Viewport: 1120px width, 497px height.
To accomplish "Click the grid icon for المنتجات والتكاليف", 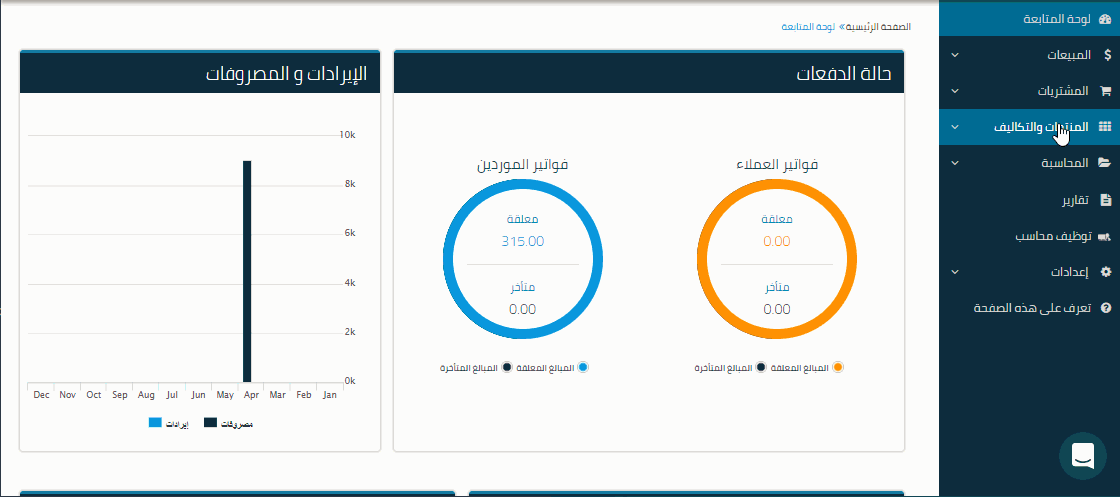I will click(x=1105, y=127).
